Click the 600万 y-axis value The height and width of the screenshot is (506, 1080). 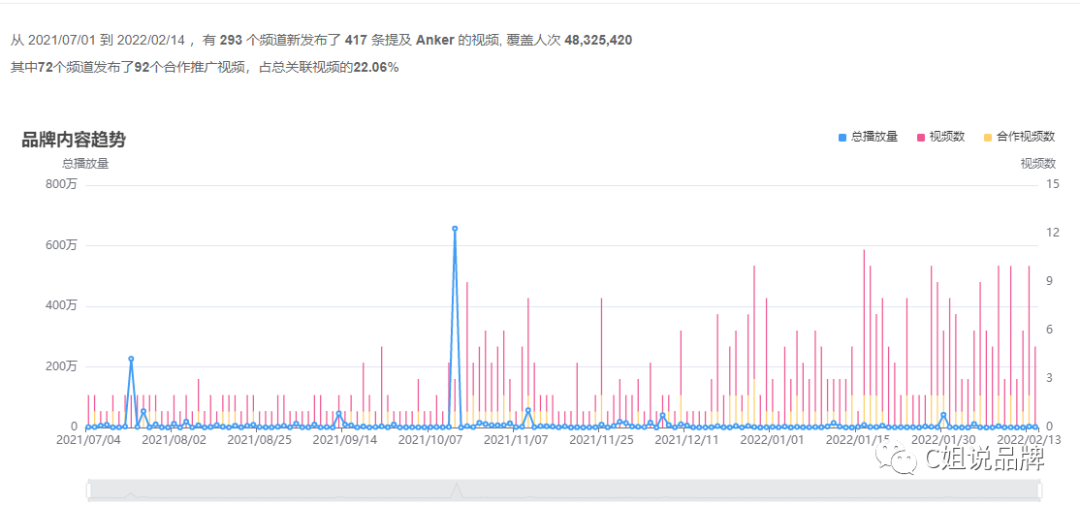tap(61, 245)
